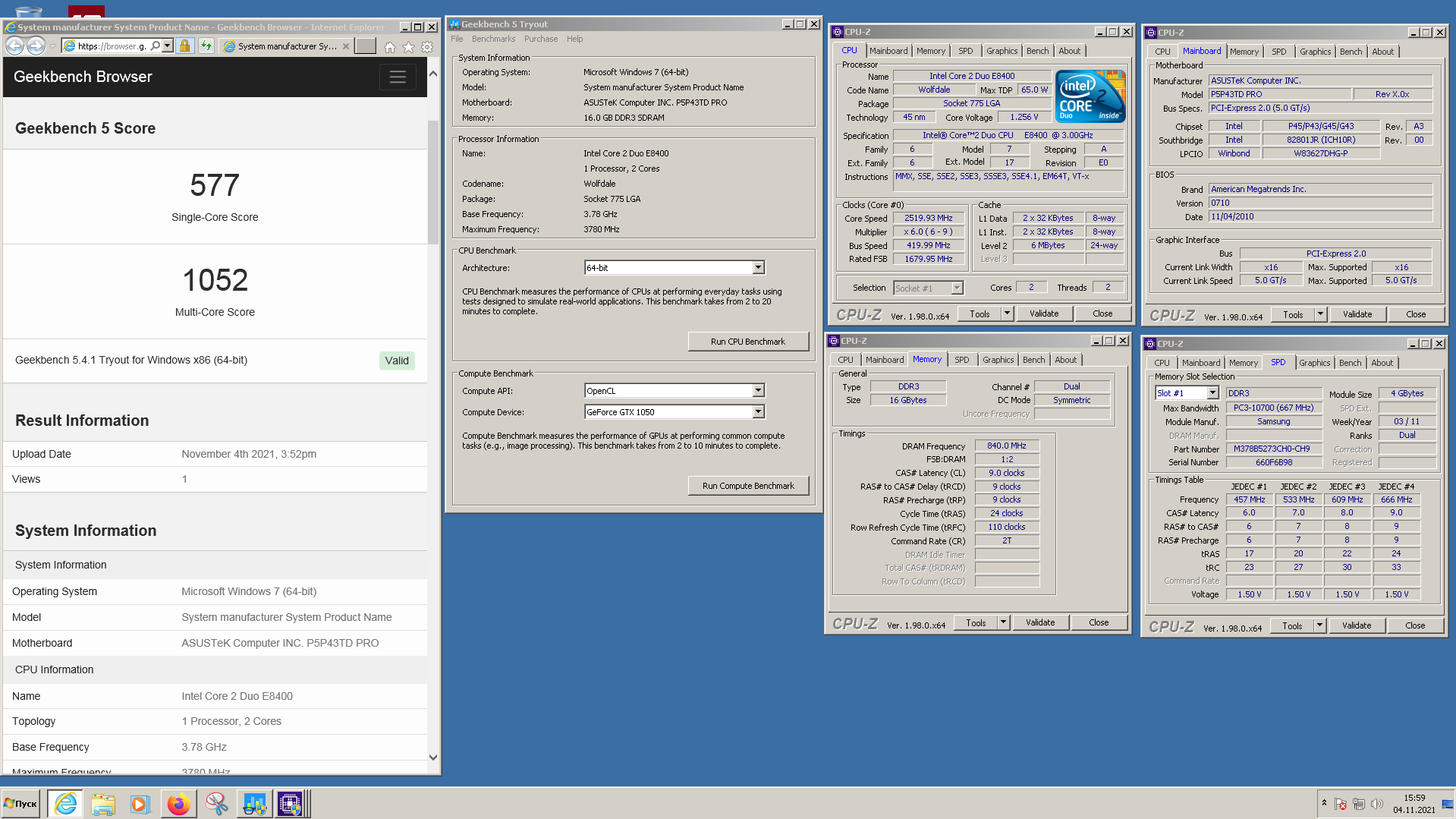Open Tools dropdown arrow in Mainboard window

tap(1320, 314)
